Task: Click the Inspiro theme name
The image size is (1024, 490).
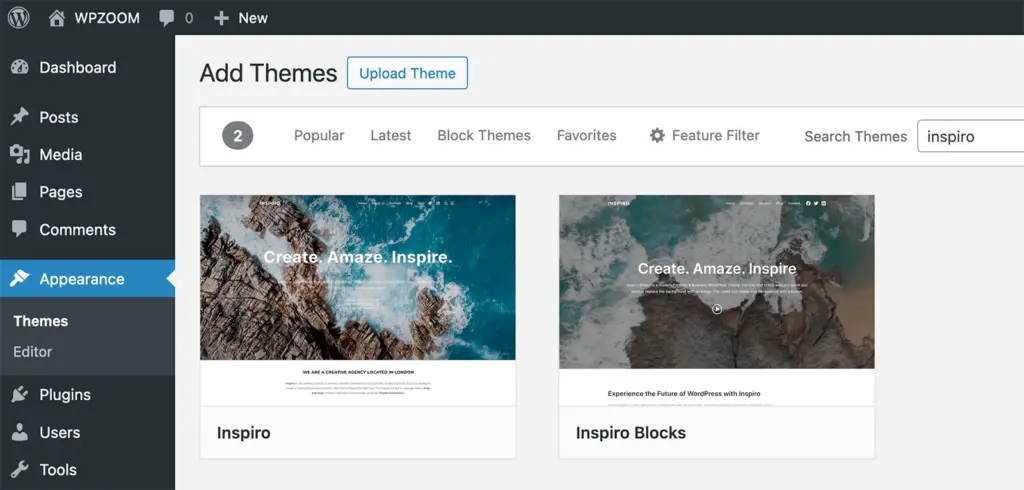Action: pos(244,433)
